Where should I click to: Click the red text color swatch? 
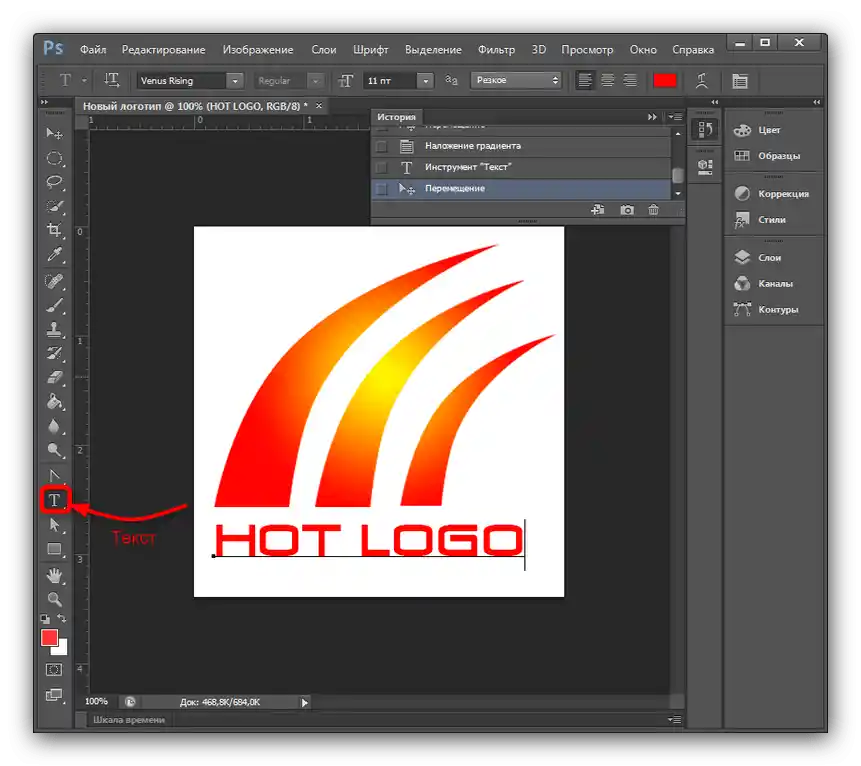coord(664,81)
